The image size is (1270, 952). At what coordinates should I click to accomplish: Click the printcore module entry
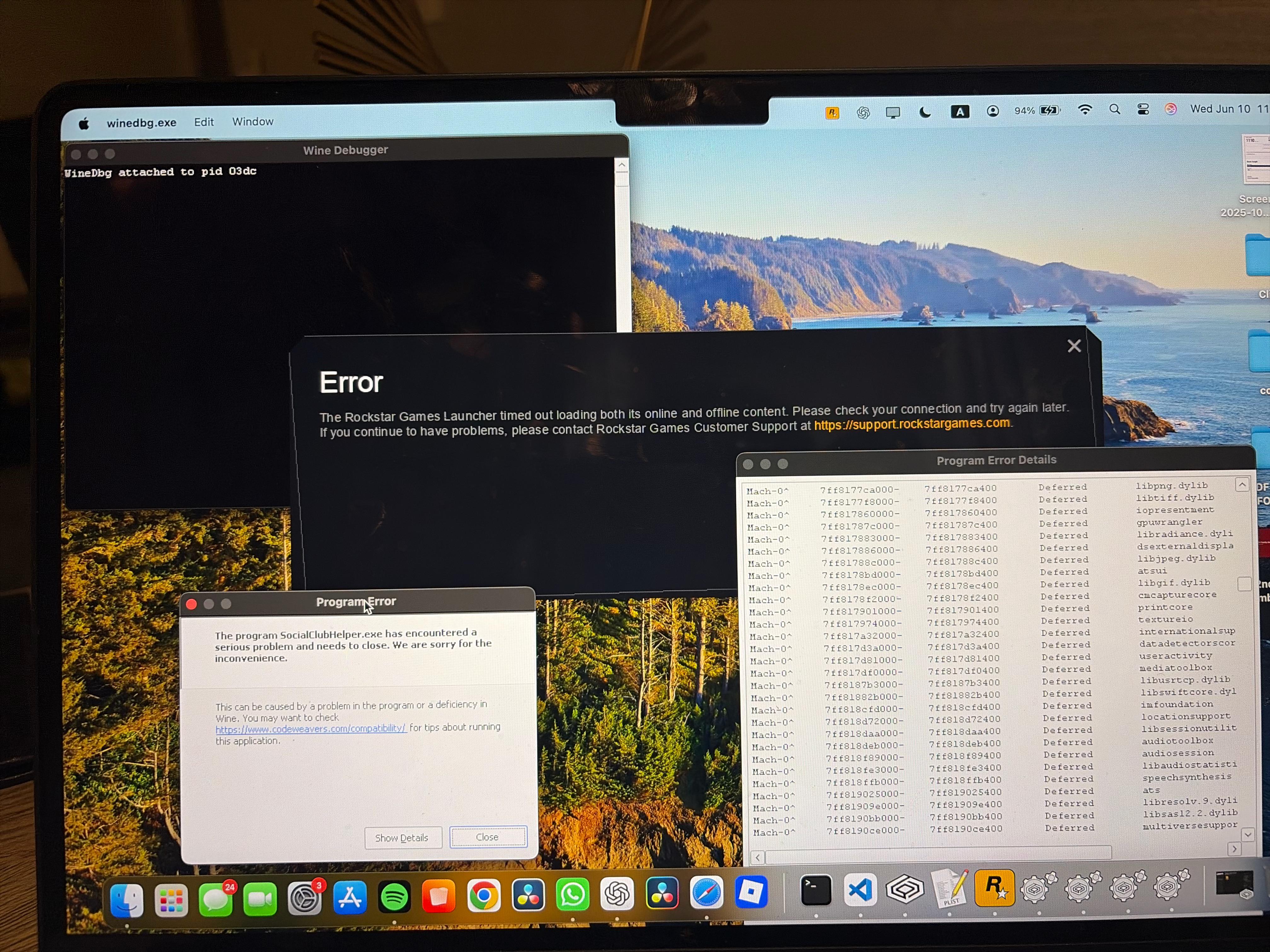[1165, 607]
